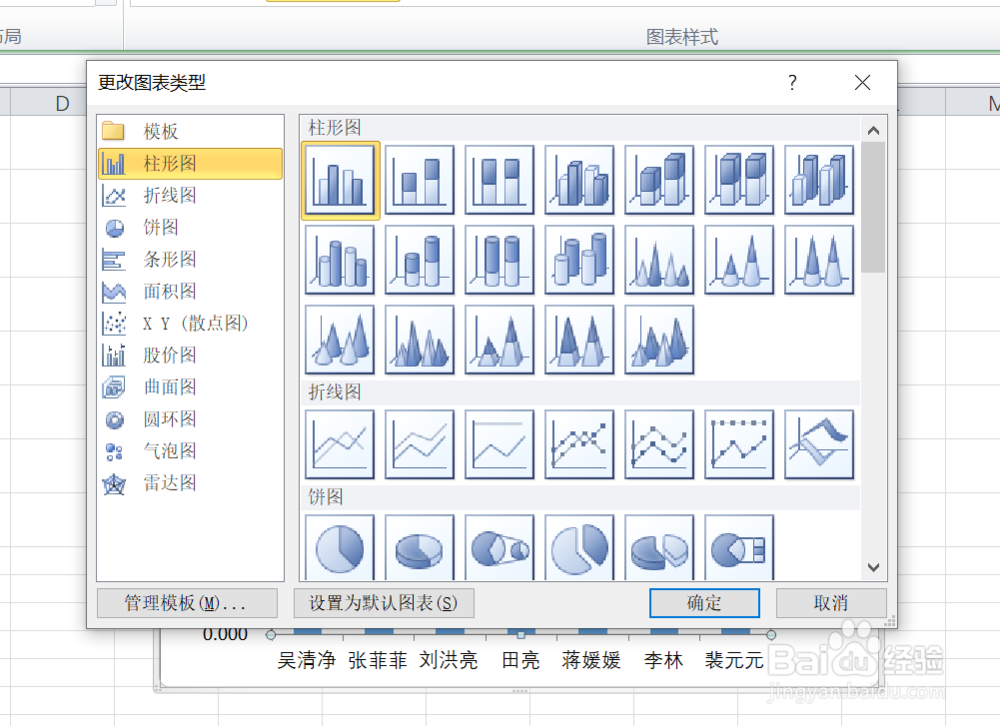Open 管理模板 (Manage Templates)
Viewport: 1000px width, 726px height.
point(186,603)
